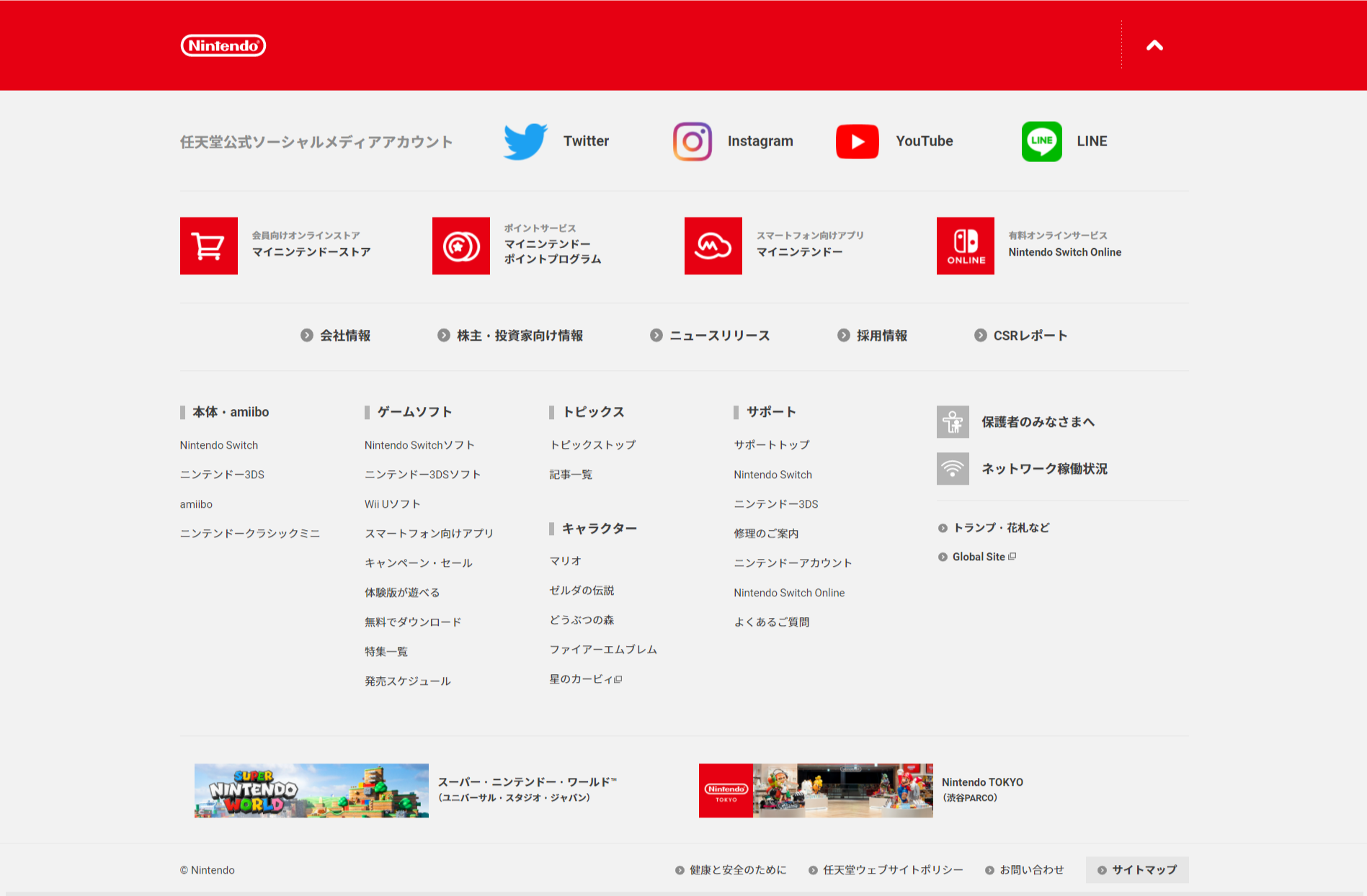Screen dimensions: 1367x896
Task: Click external link icon after 星のカービィ
Action: coord(618,679)
